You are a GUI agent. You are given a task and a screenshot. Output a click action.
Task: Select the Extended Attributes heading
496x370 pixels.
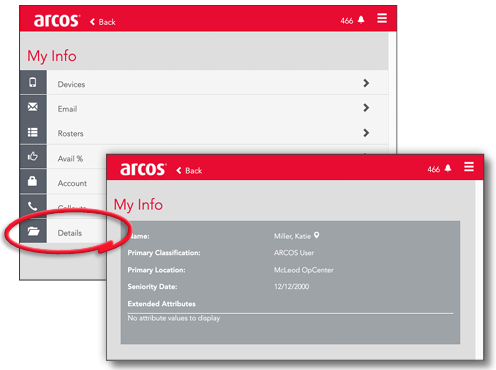tap(162, 304)
